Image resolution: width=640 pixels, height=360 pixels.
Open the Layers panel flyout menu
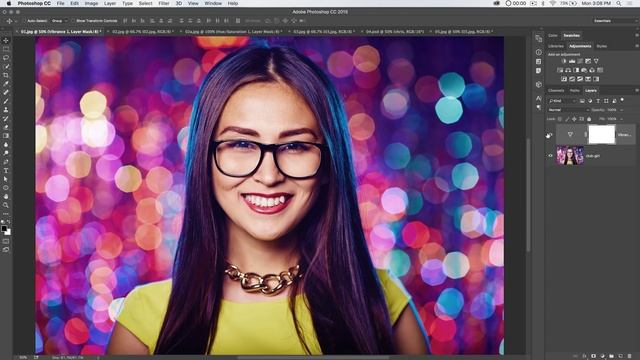[636, 91]
